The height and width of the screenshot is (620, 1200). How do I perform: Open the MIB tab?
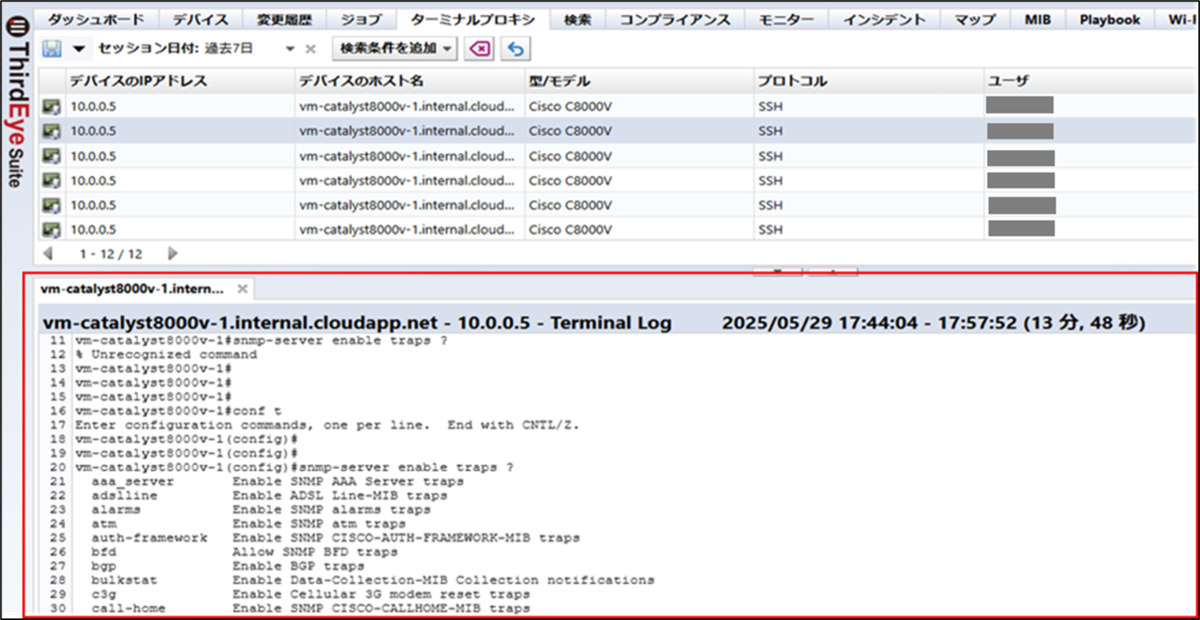(1037, 19)
